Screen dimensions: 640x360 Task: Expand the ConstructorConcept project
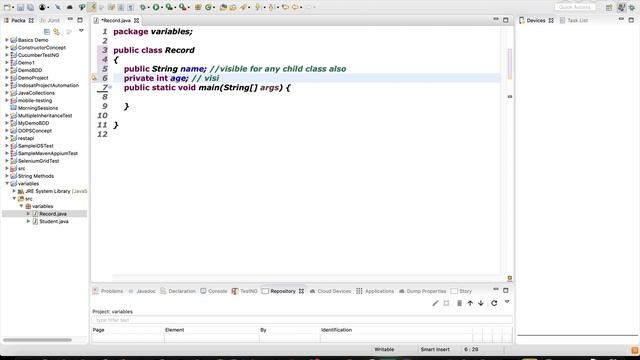click(7, 47)
